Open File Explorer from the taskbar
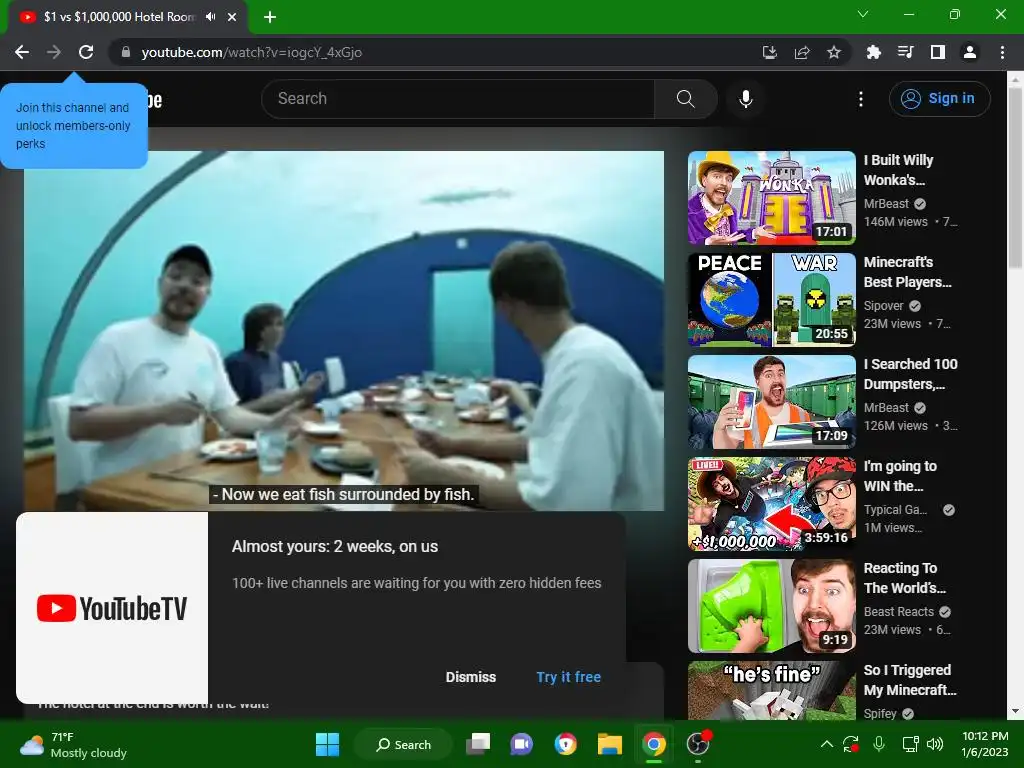 pyautogui.click(x=609, y=744)
